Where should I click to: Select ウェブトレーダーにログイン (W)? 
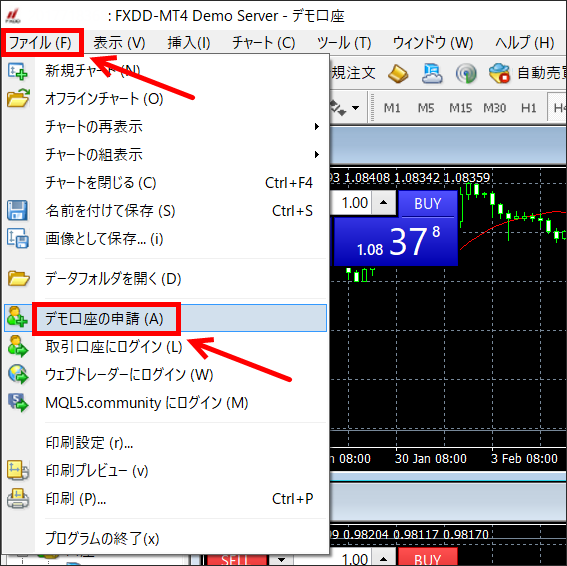click(x=165, y=374)
